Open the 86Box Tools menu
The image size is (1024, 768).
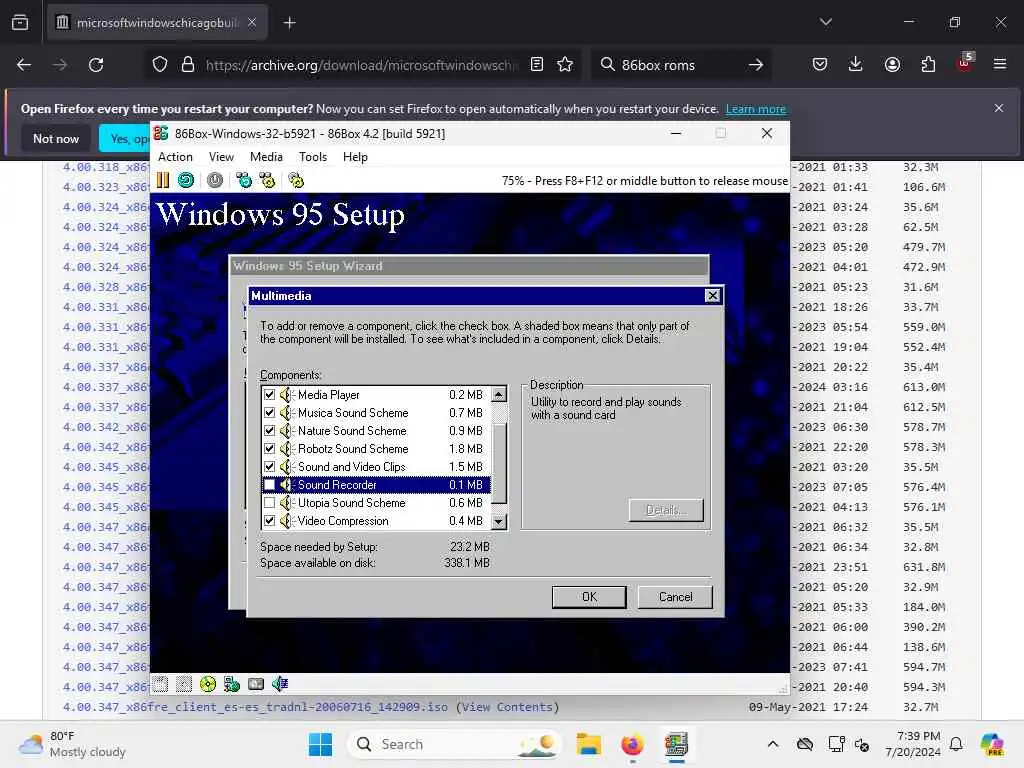pyautogui.click(x=313, y=157)
